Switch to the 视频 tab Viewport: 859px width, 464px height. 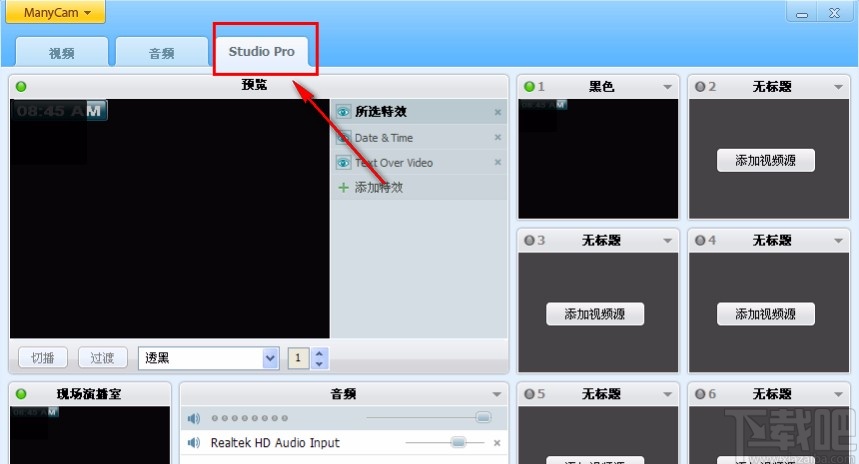point(61,53)
